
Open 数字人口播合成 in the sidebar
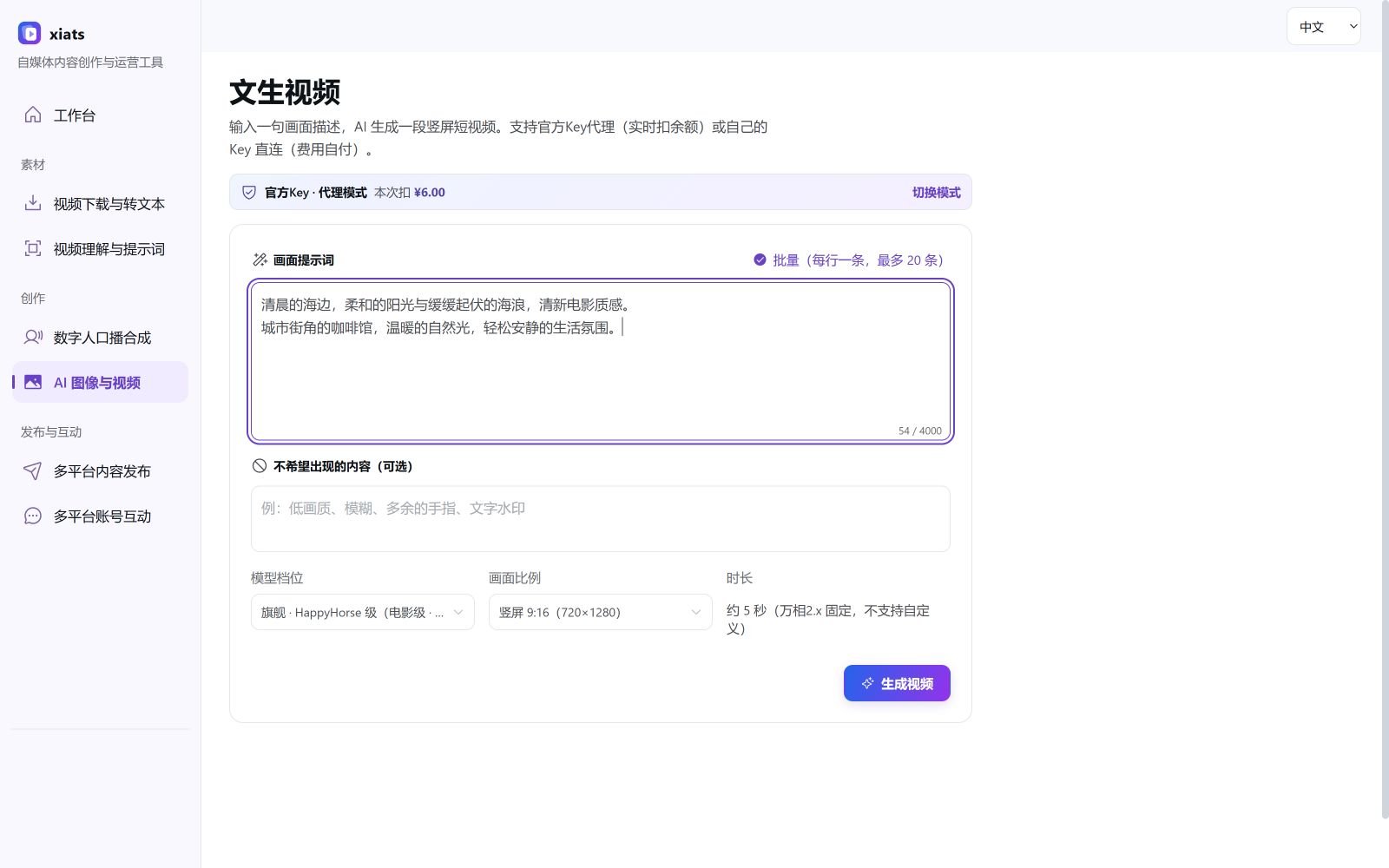click(100, 337)
